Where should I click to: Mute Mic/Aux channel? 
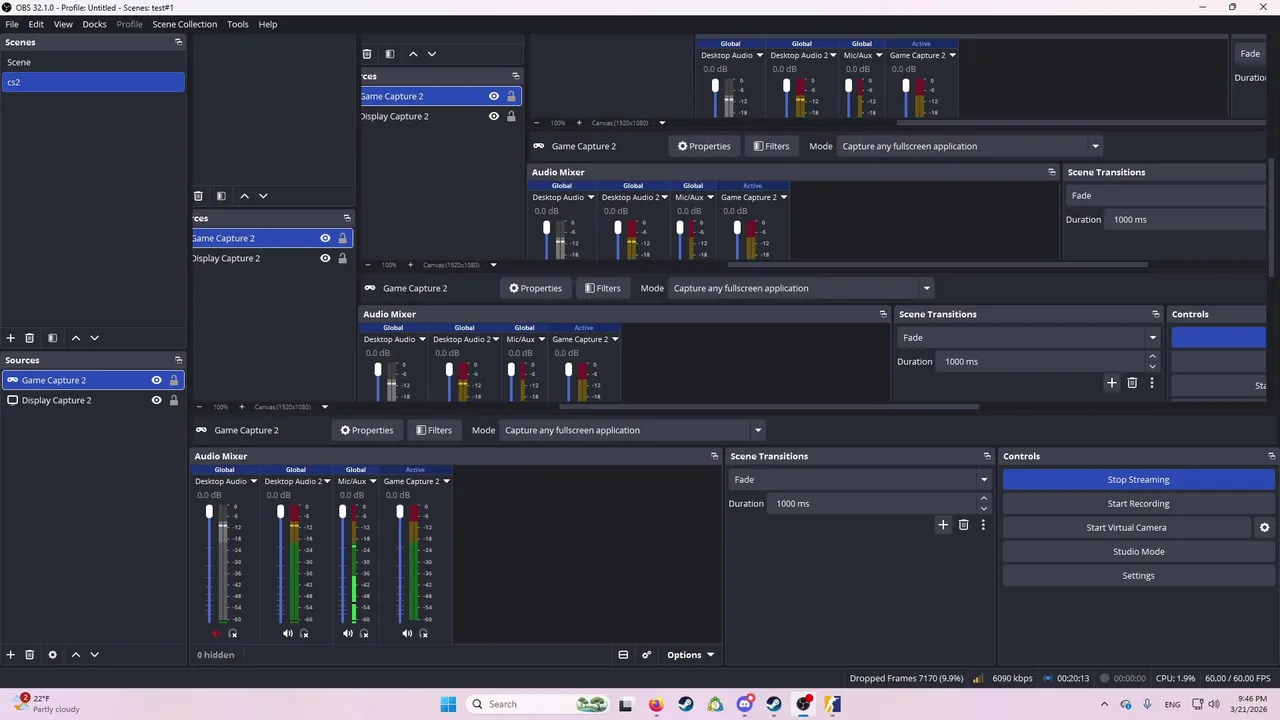[348, 633]
